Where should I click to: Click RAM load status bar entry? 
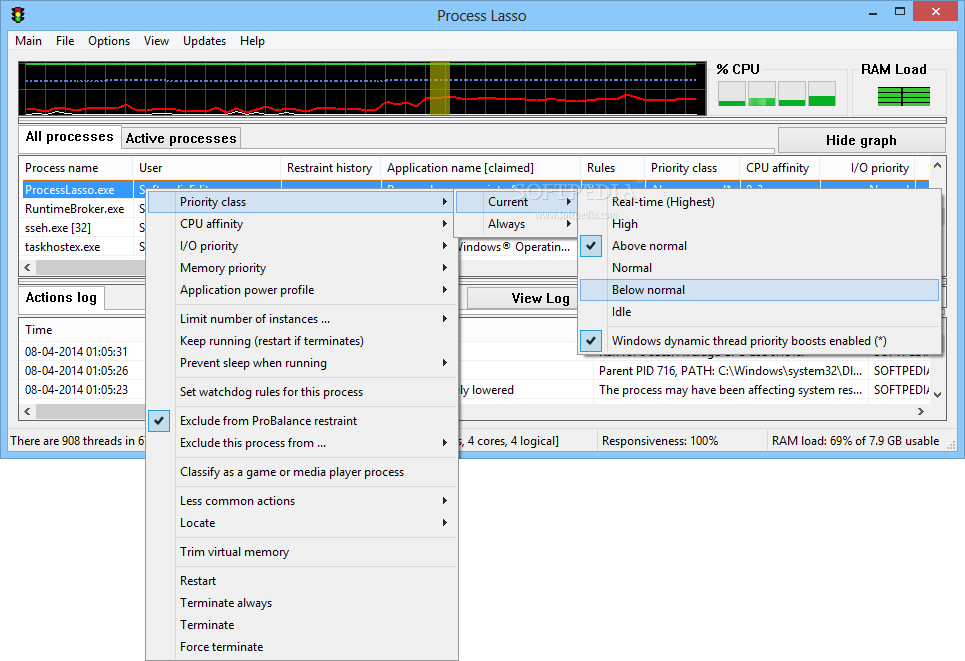coord(855,441)
